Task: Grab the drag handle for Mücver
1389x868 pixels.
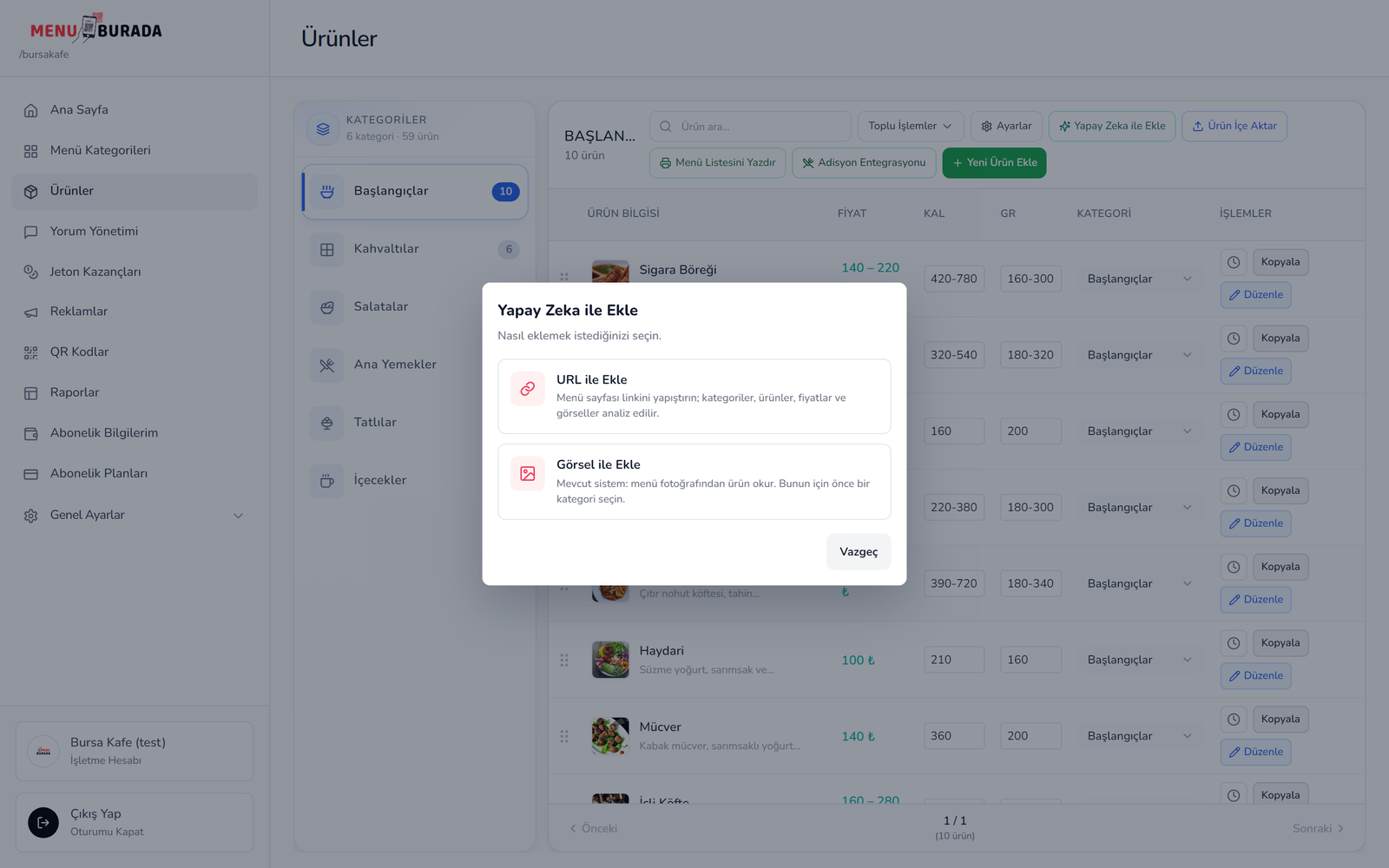Action: click(x=564, y=736)
